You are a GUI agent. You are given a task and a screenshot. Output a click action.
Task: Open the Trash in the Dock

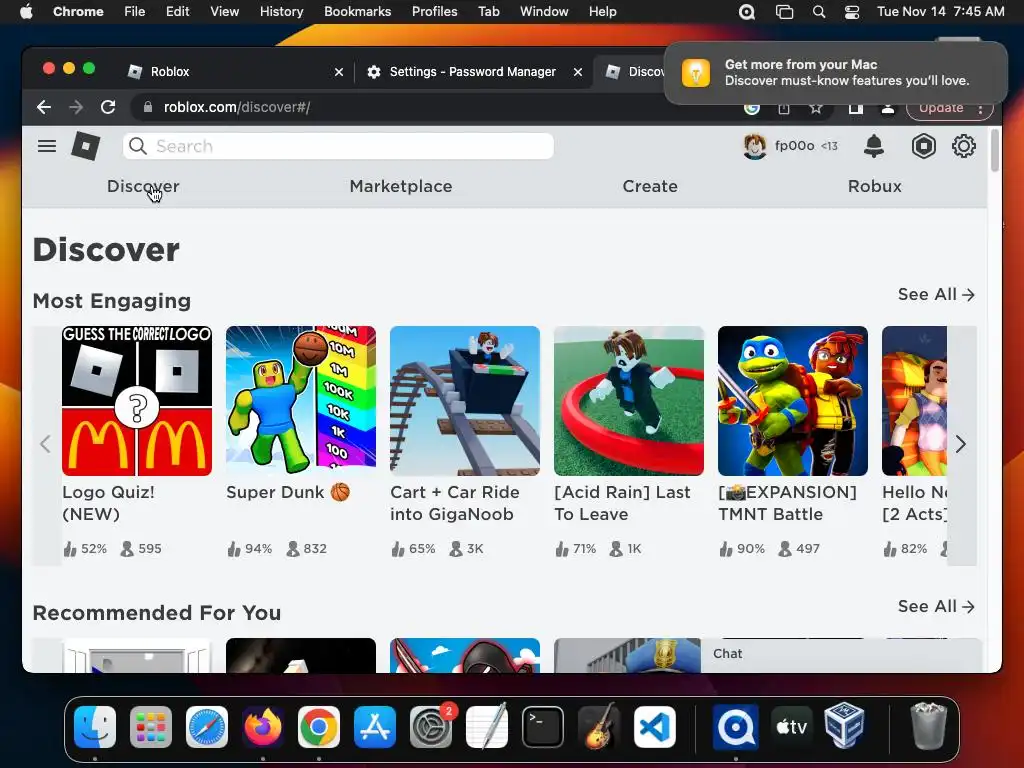pyautogui.click(x=928, y=726)
